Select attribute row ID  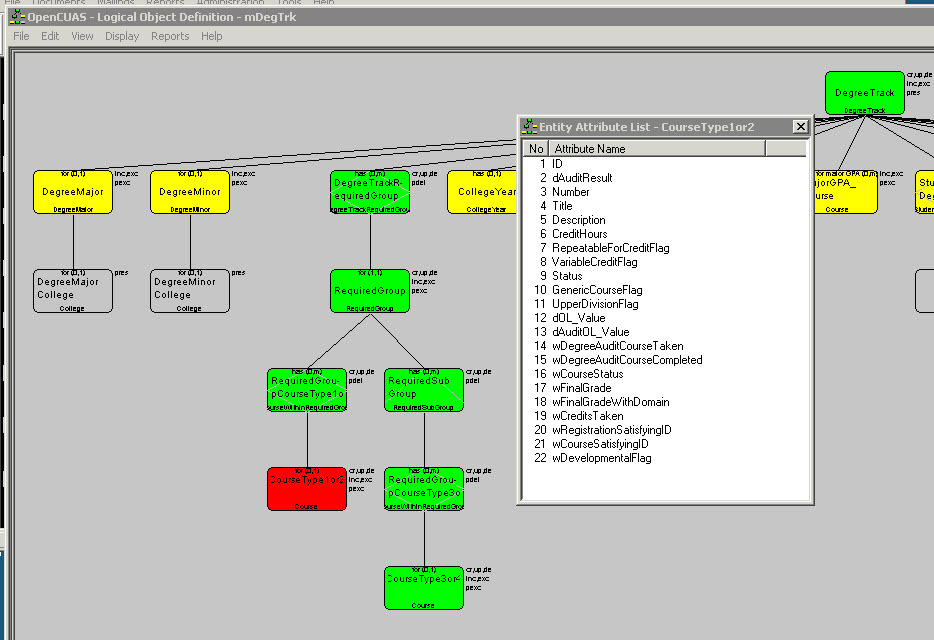click(x=665, y=164)
